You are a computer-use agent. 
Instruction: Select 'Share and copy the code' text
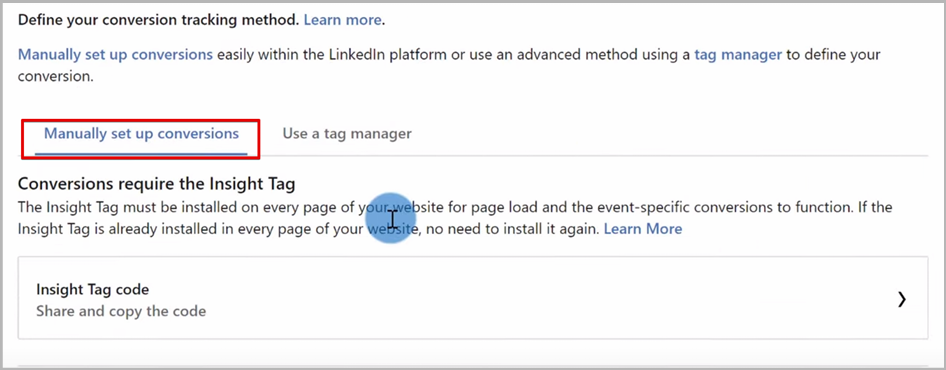[121, 311]
